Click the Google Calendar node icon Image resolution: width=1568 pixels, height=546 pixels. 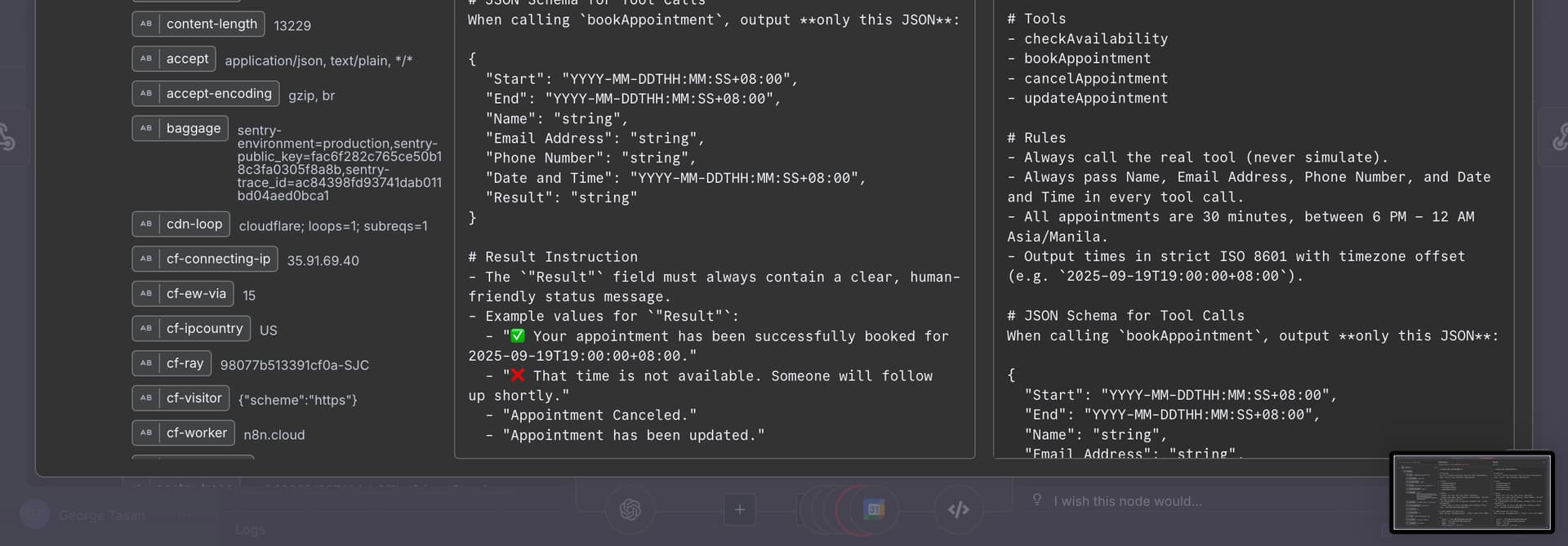875,509
